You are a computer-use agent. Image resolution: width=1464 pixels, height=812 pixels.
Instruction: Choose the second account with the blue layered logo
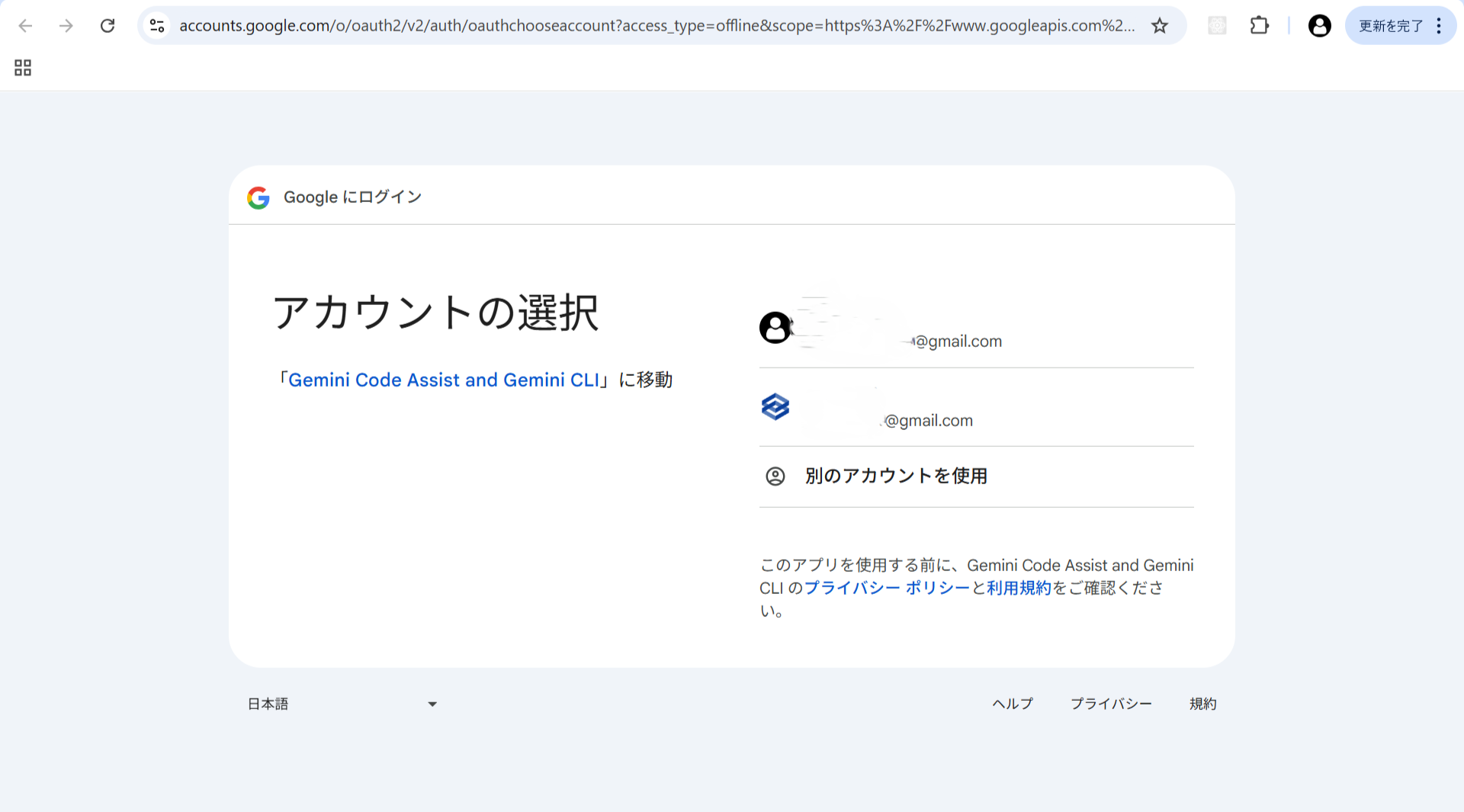tap(976, 408)
